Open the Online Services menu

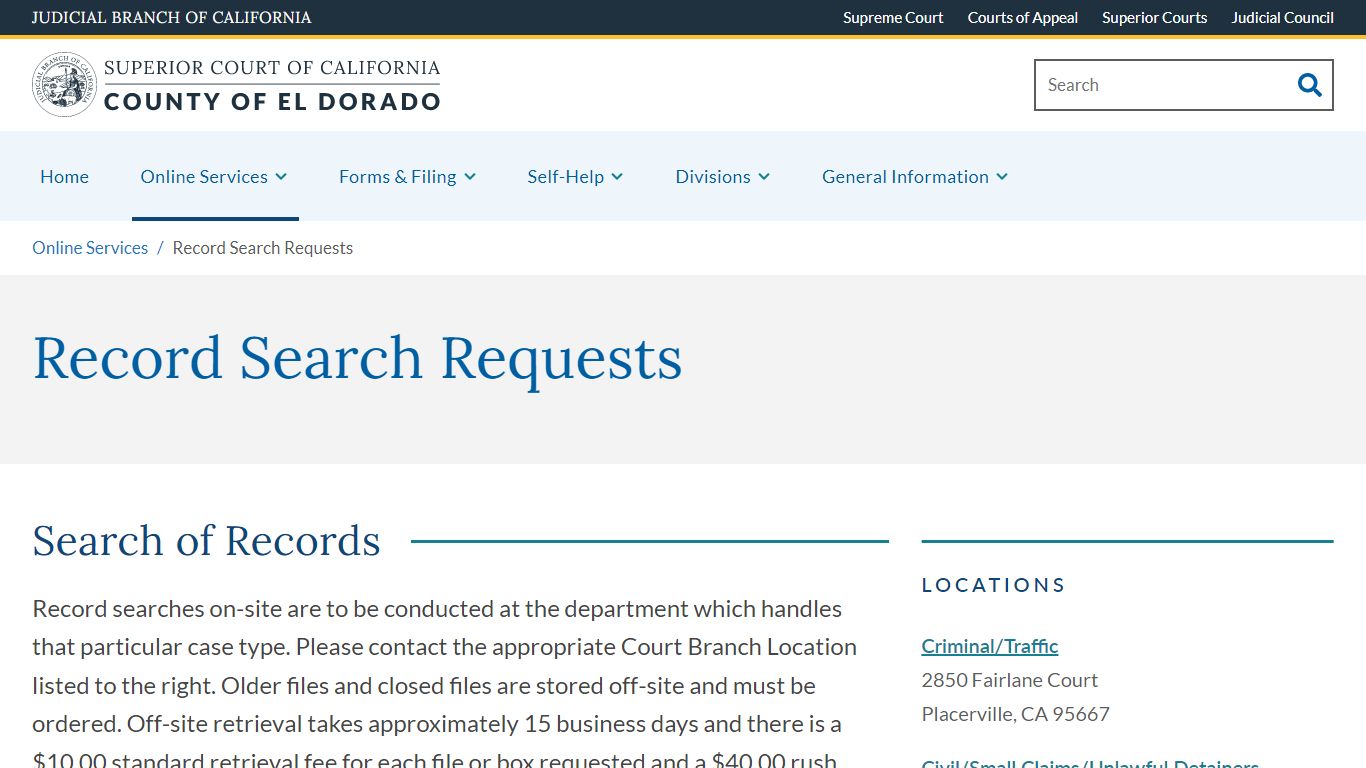pyautogui.click(x=204, y=177)
